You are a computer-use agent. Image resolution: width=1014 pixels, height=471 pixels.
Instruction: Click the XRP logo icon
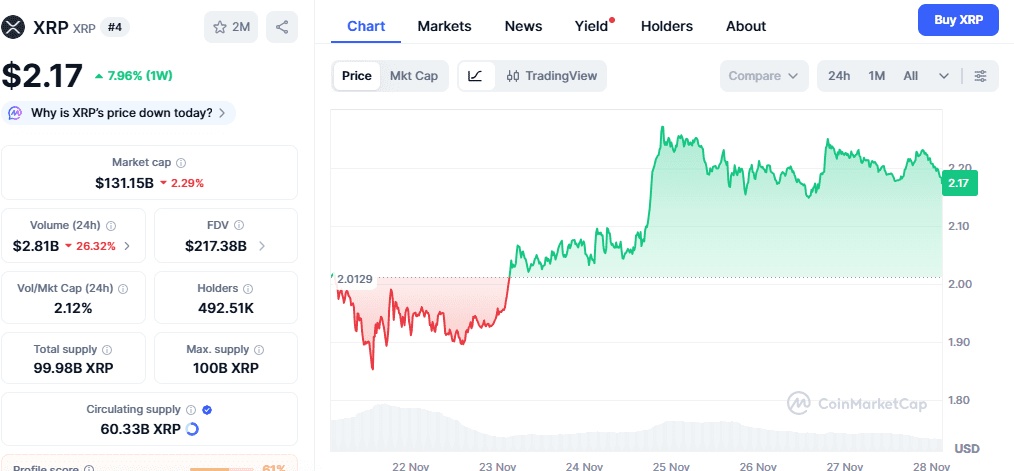(15, 27)
